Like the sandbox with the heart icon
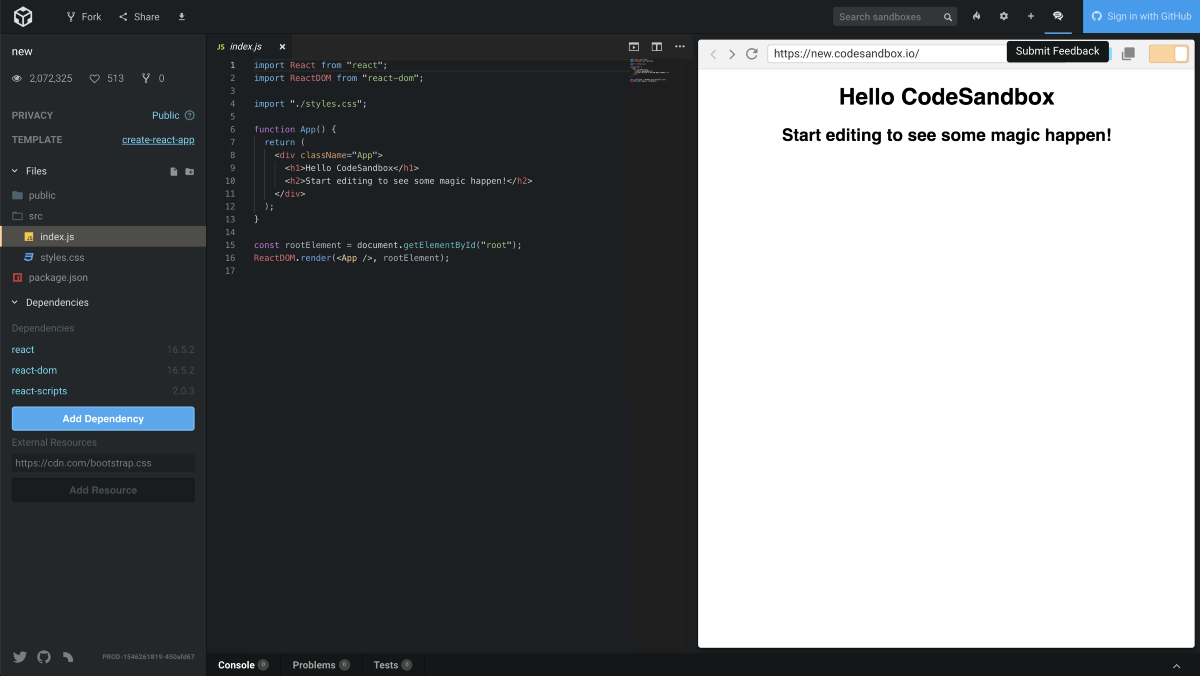Screen dimensions: 1200x676 coord(95,79)
